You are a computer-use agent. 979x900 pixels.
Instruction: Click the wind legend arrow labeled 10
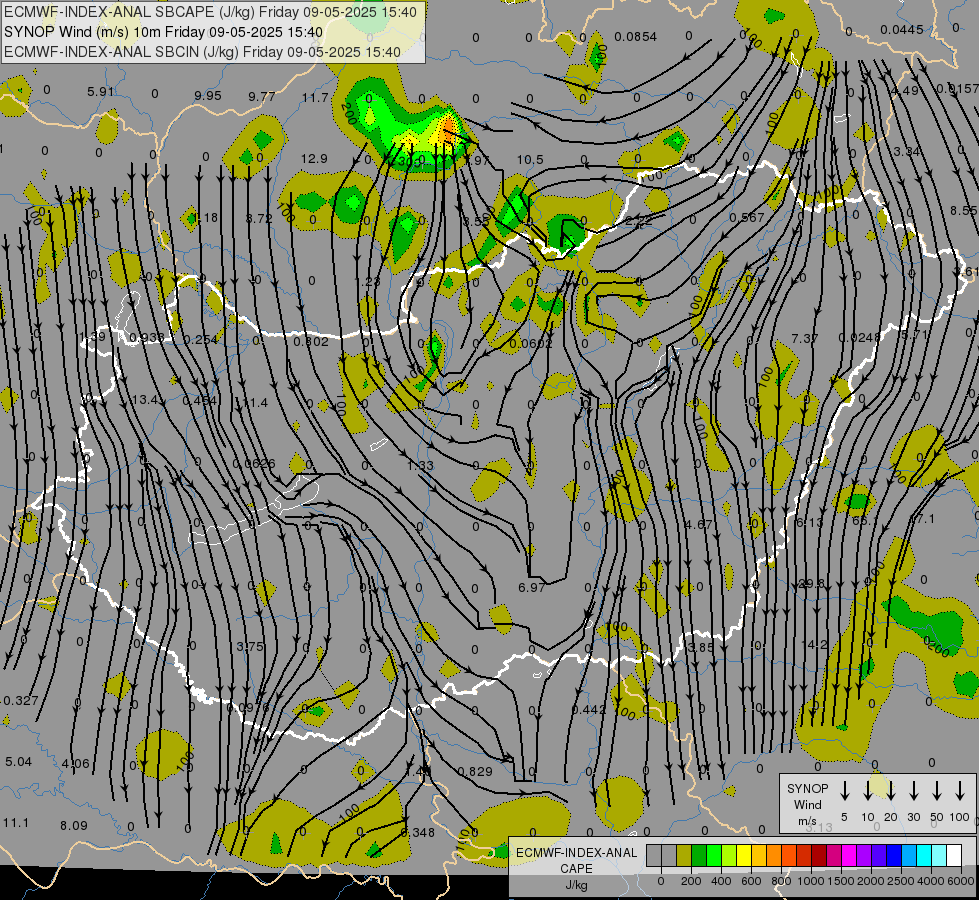(868, 791)
